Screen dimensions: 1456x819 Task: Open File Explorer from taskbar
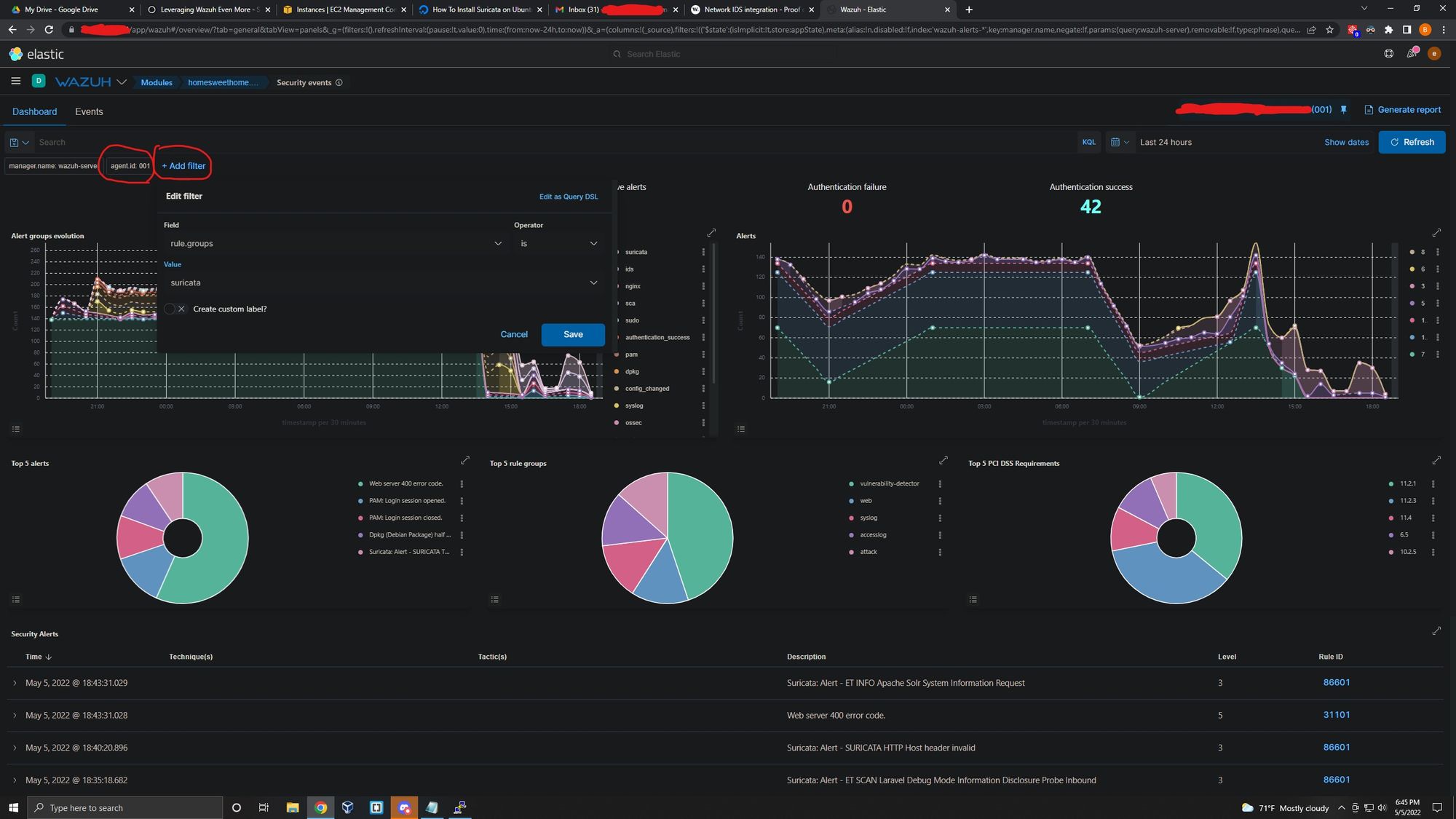293,807
